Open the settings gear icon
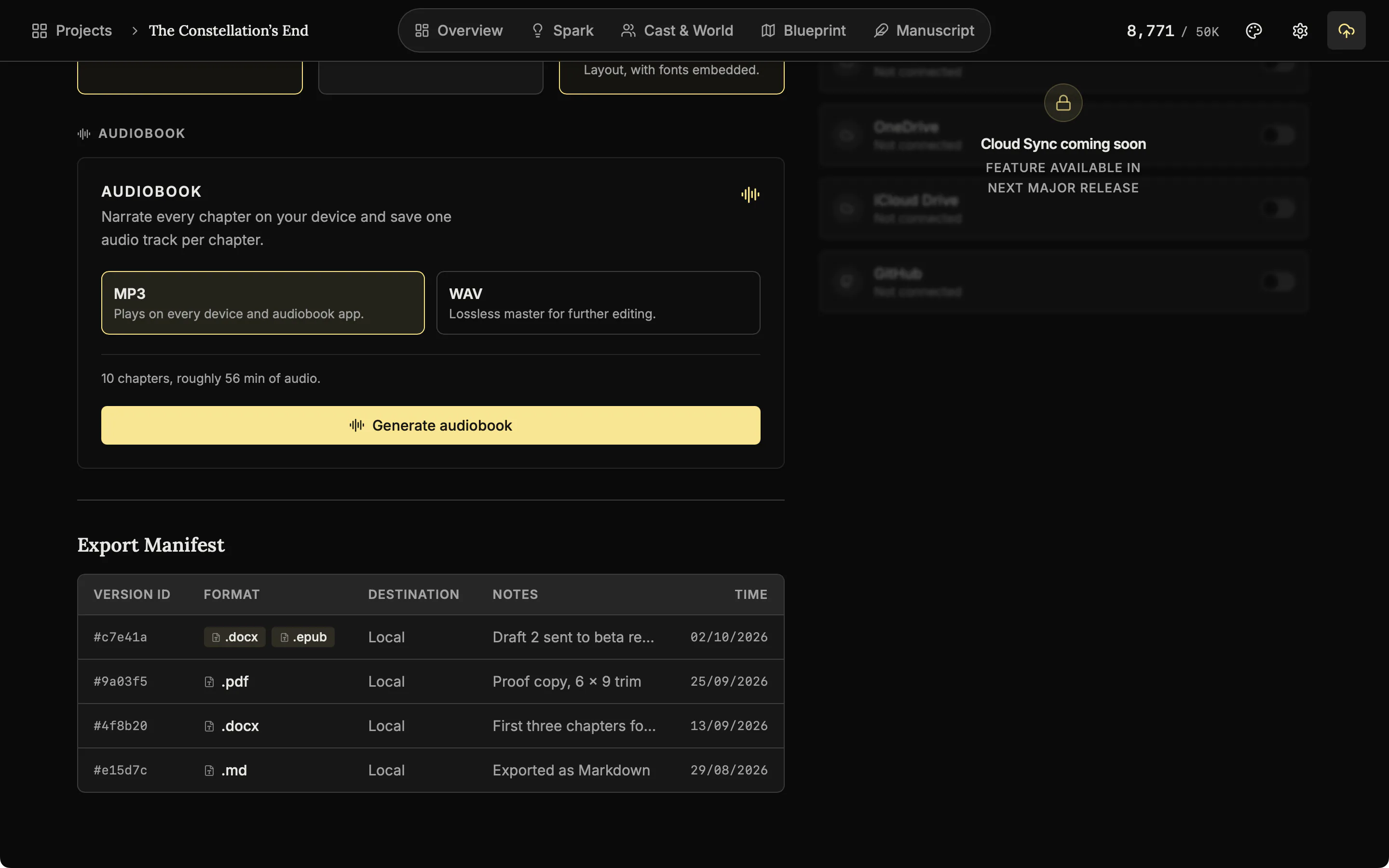This screenshot has height=868, width=1389. pyautogui.click(x=1300, y=30)
